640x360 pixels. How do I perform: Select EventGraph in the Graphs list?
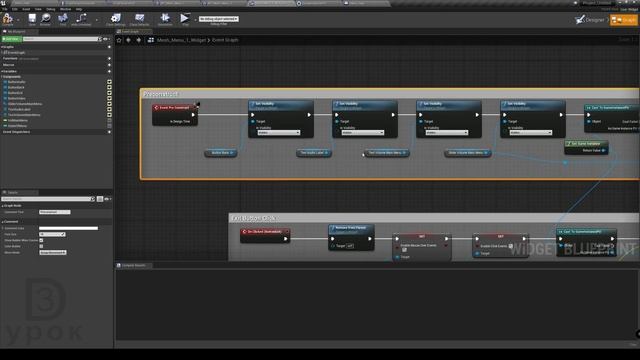click(16, 53)
